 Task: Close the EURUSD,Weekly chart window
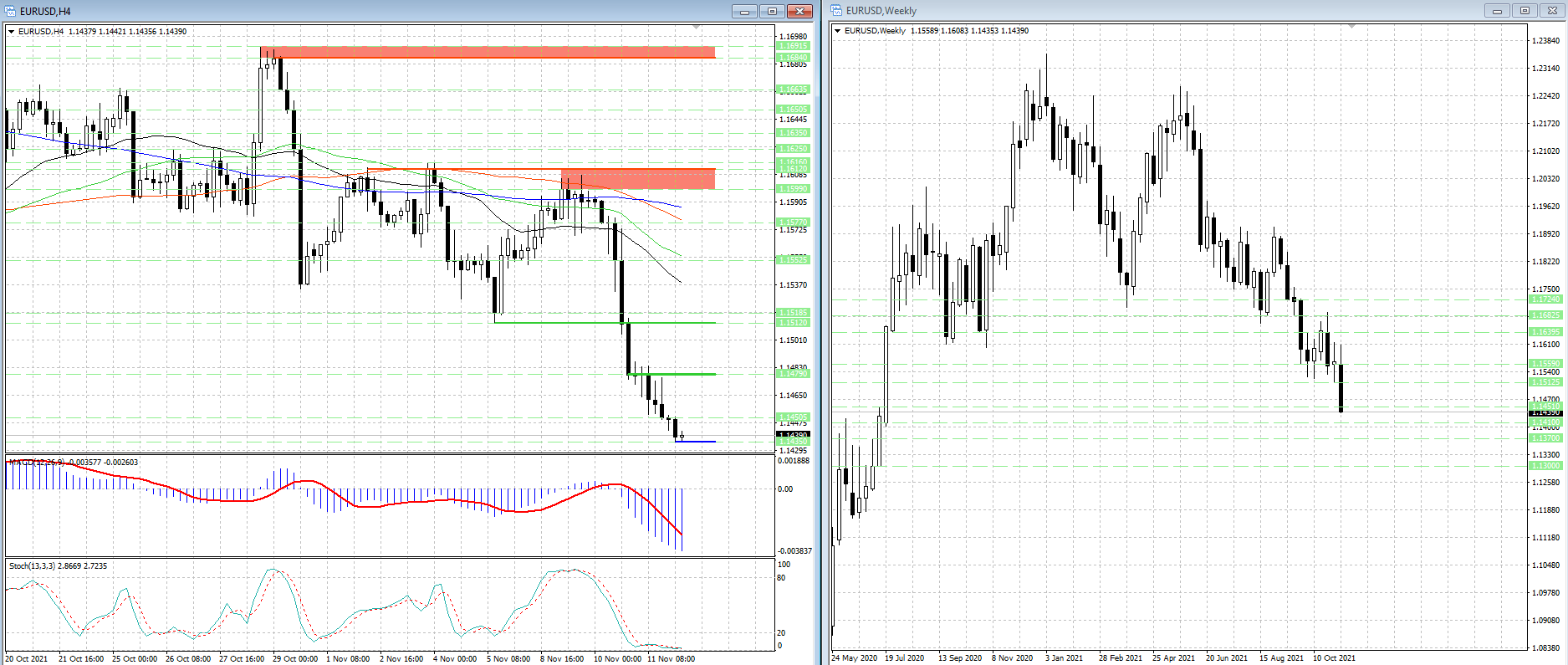coord(1552,11)
